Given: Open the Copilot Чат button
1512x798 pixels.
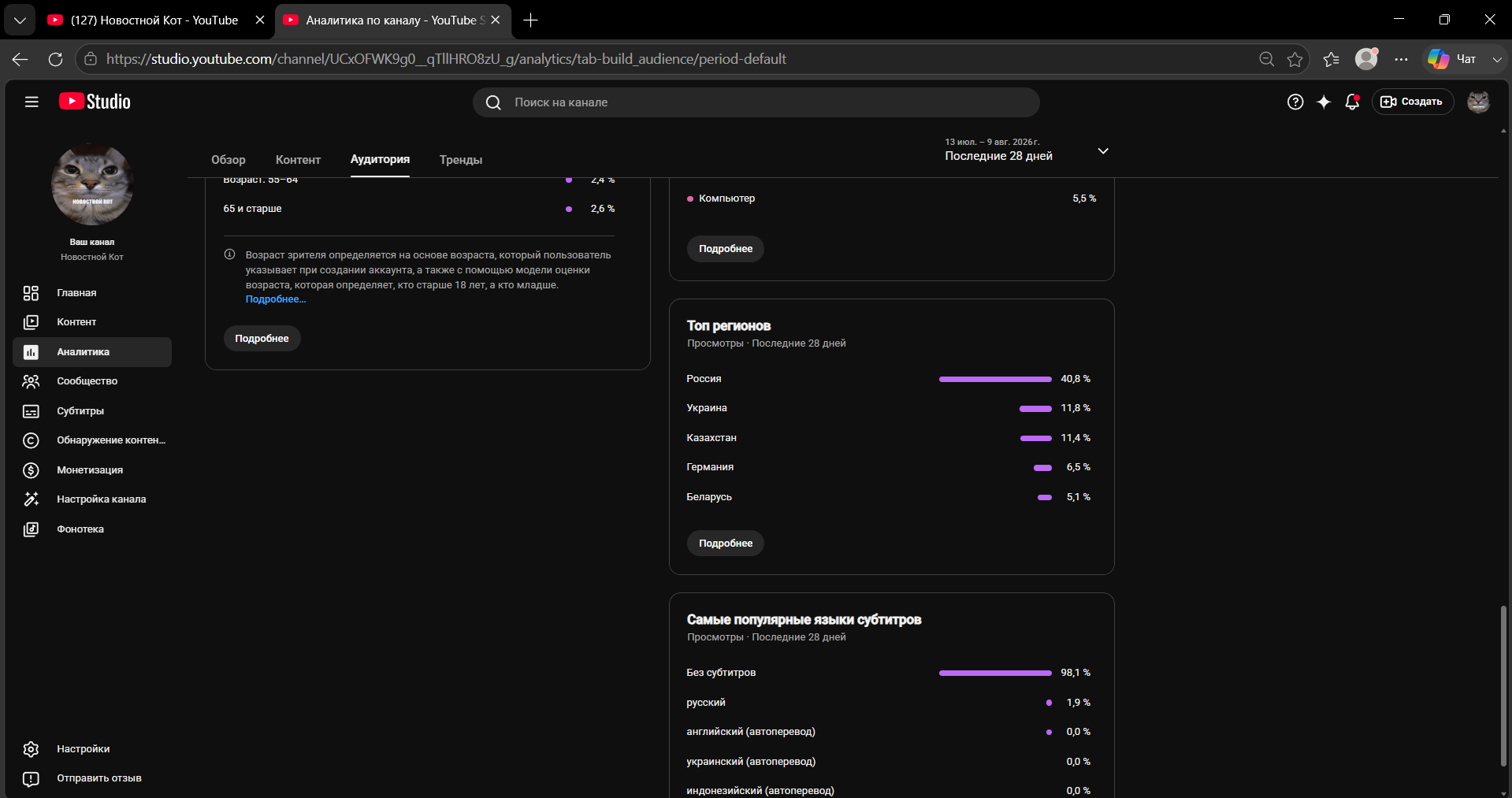Looking at the screenshot, I should (1454, 59).
